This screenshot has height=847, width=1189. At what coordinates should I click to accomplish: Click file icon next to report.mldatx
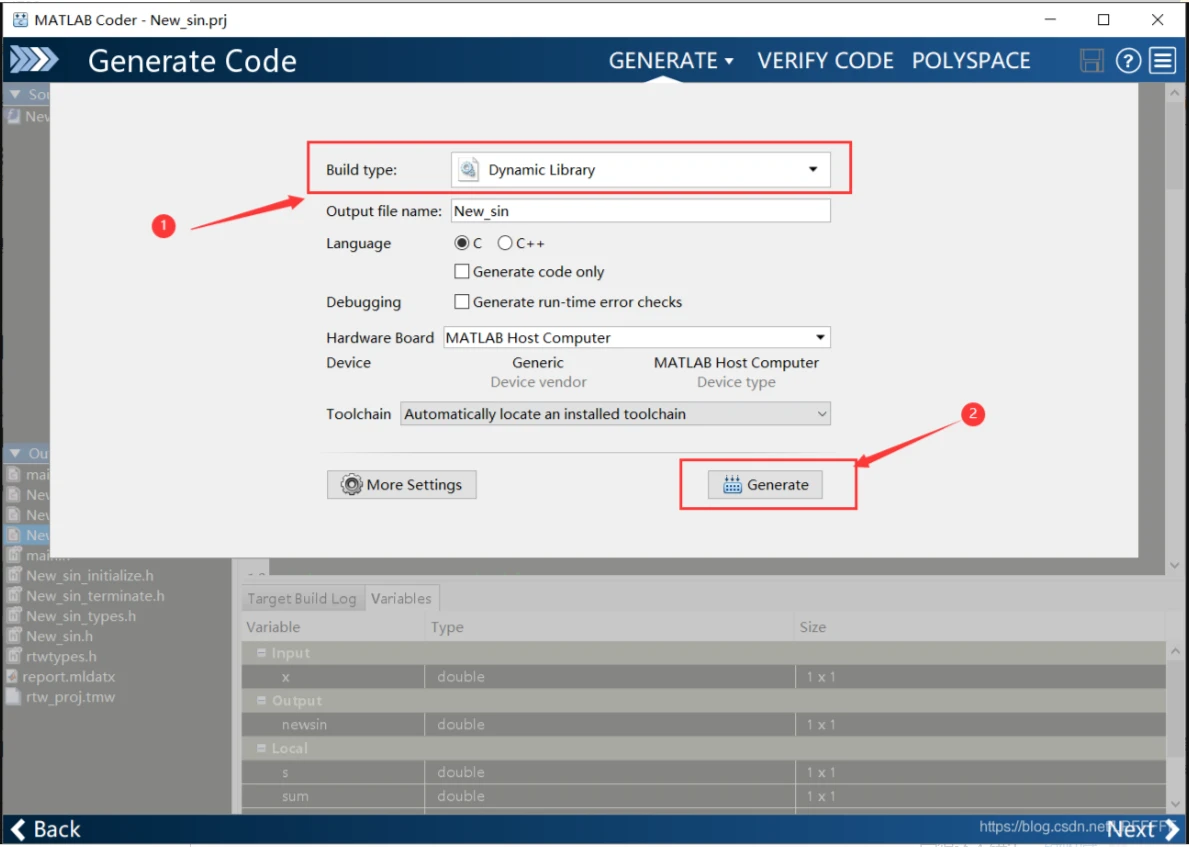tap(12, 676)
